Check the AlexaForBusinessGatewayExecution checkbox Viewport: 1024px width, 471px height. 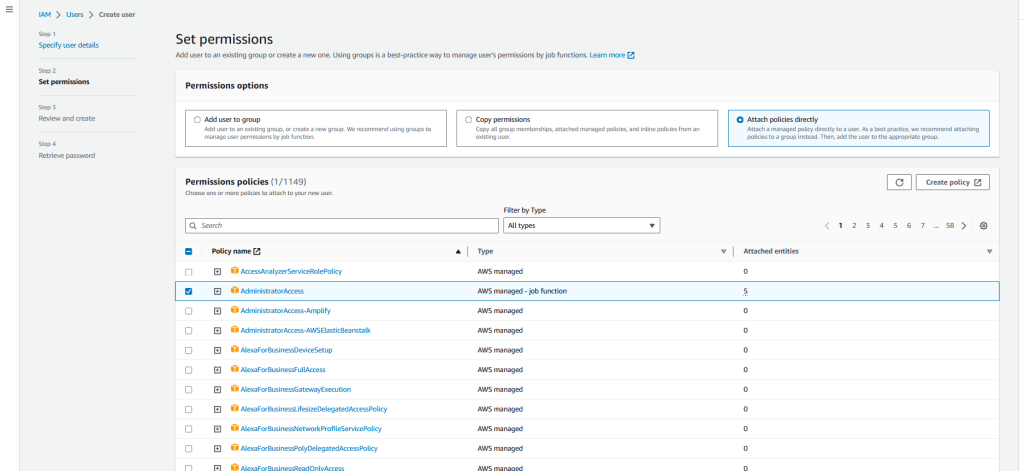[x=189, y=389]
